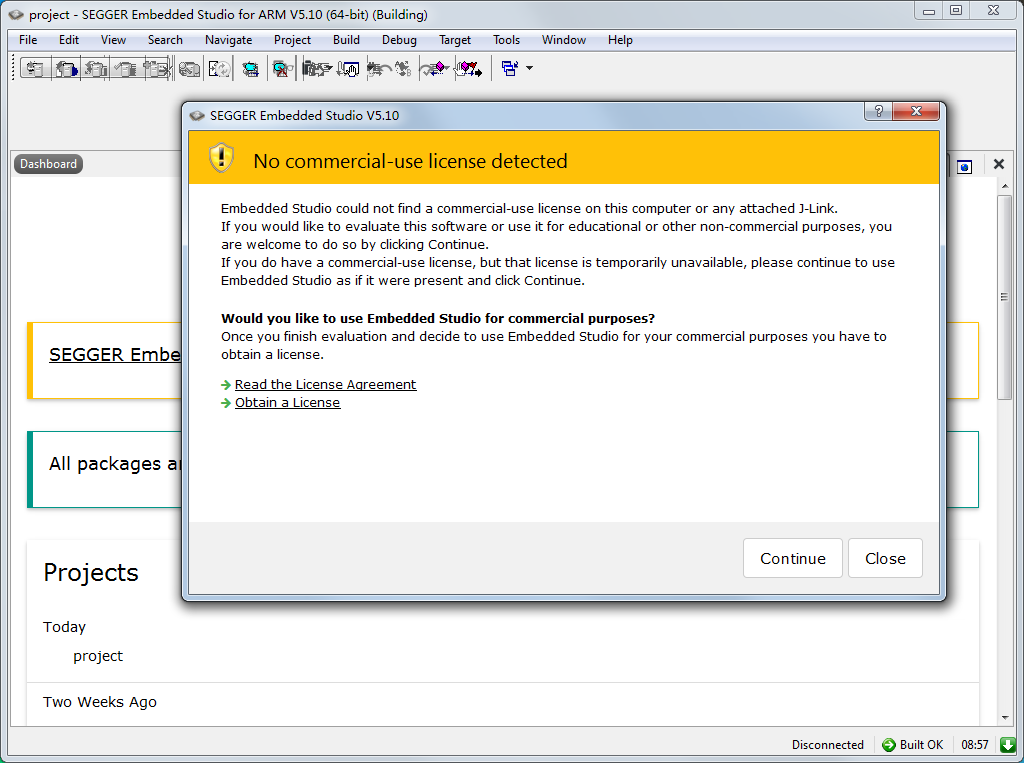
Task: Open the Window menu
Action: point(564,40)
